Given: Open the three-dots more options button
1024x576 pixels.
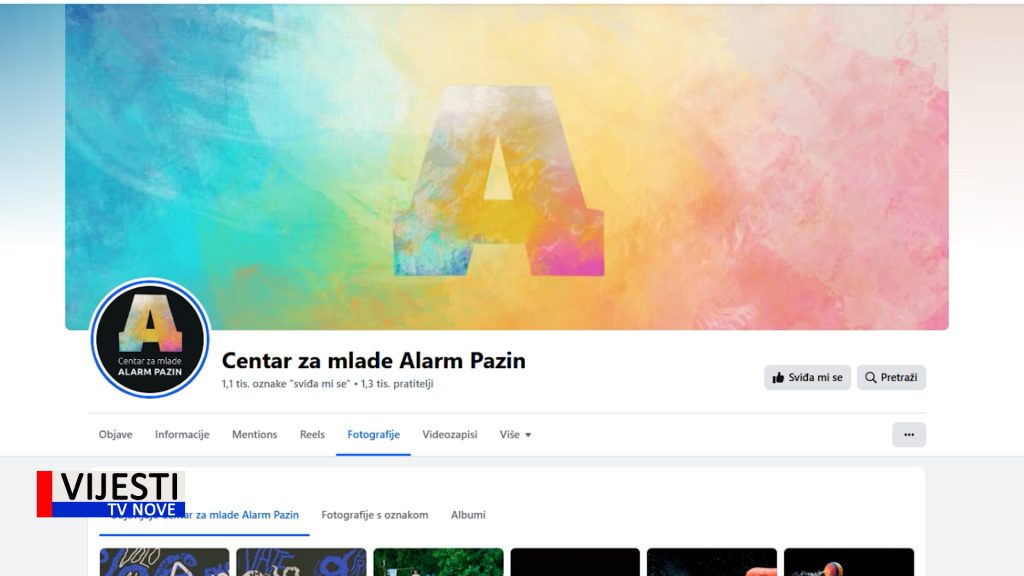Looking at the screenshot, I should (909, 434).
